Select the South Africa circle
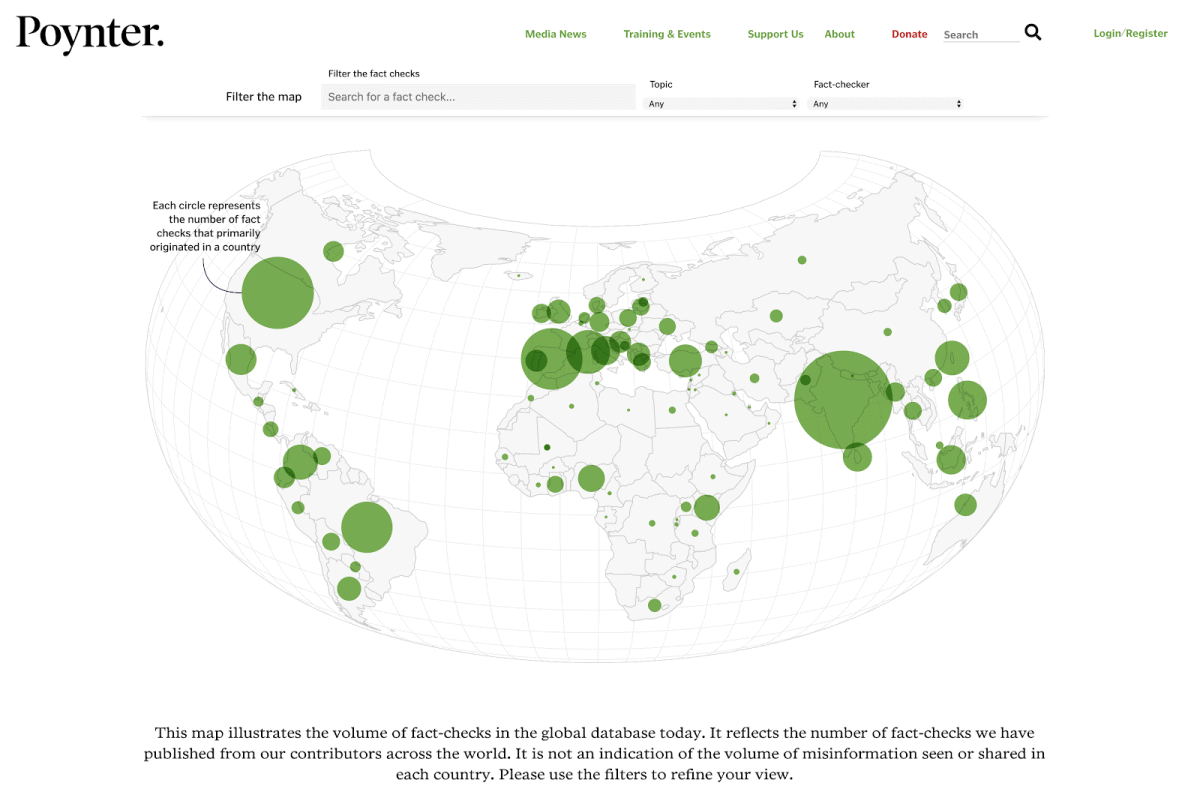The height and width of the screenshot is (804, 1200). (655, 605)
